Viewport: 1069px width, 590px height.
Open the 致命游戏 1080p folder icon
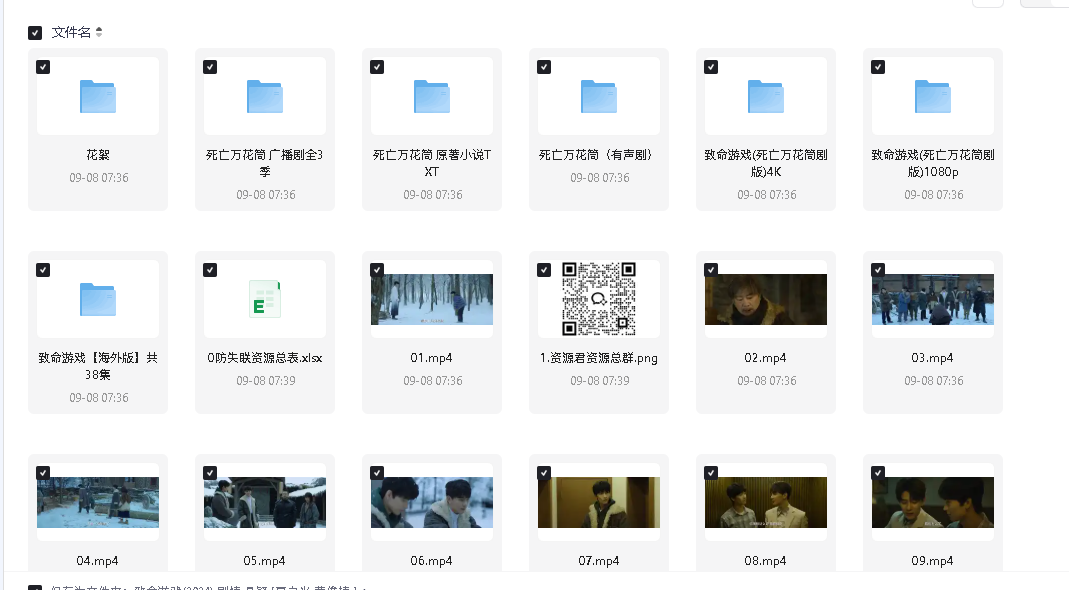pyautogui.click(x=933, y=97)
